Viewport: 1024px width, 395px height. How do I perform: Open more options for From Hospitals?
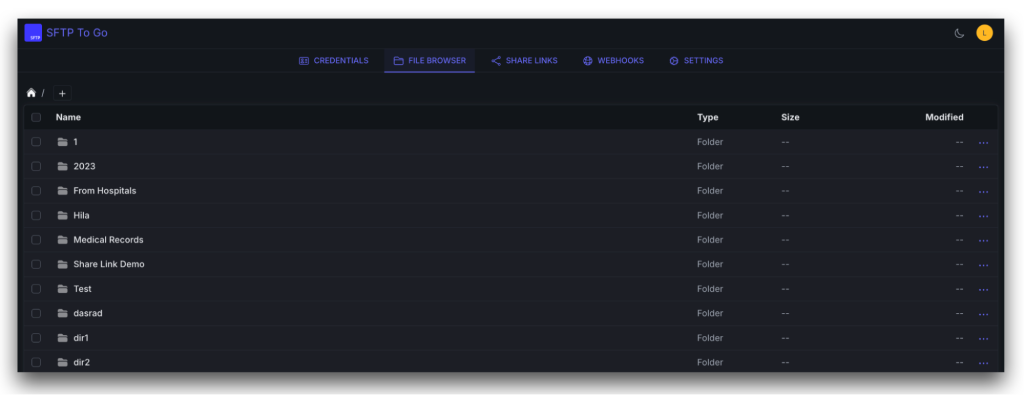point(984,191)
